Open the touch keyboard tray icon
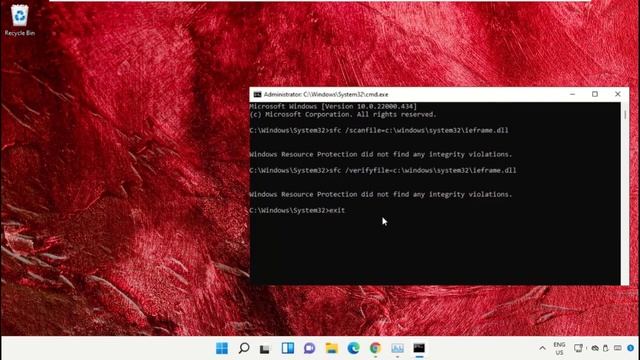Viewport: 640px width, 360px height. 618,348
